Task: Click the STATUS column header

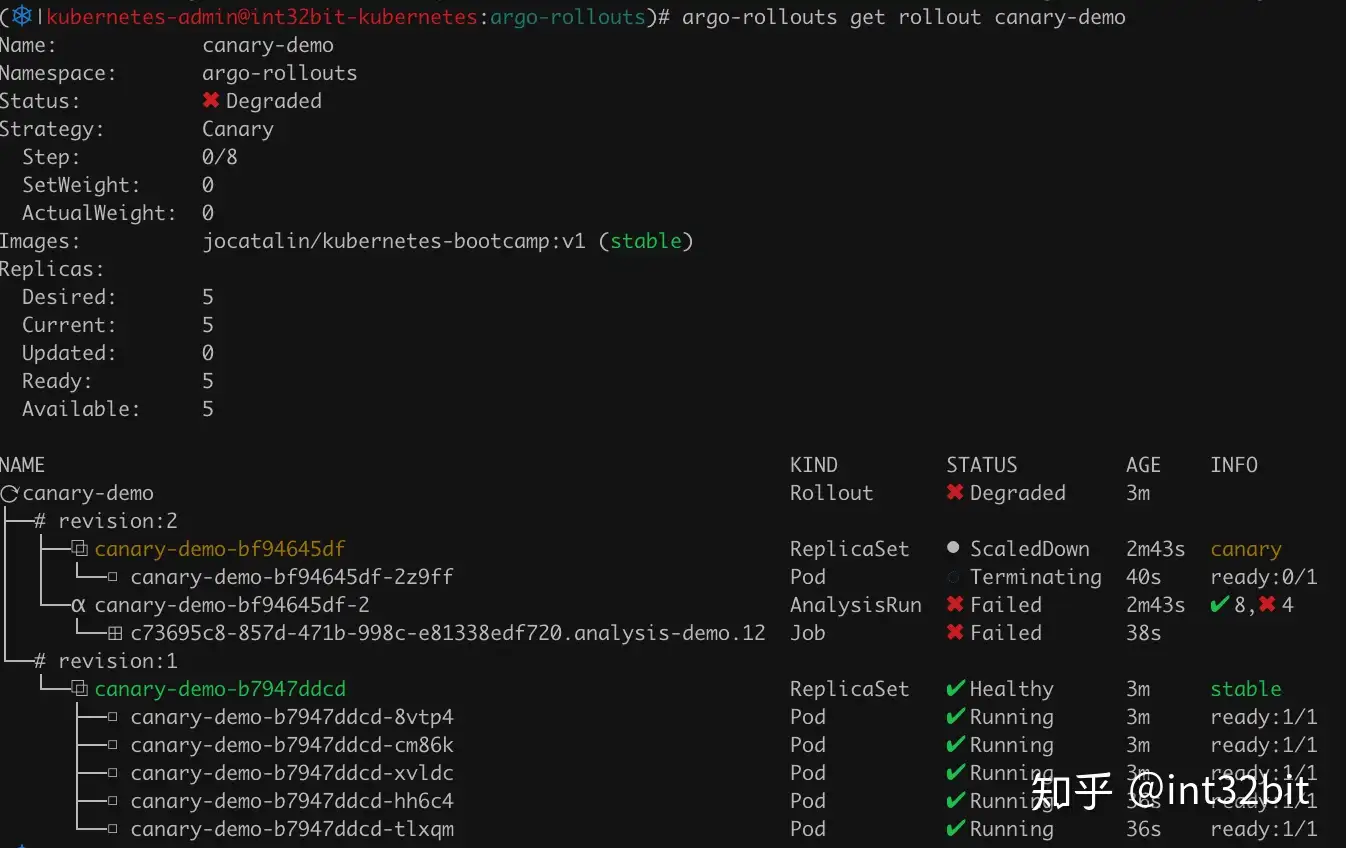Action: point(982,465)
